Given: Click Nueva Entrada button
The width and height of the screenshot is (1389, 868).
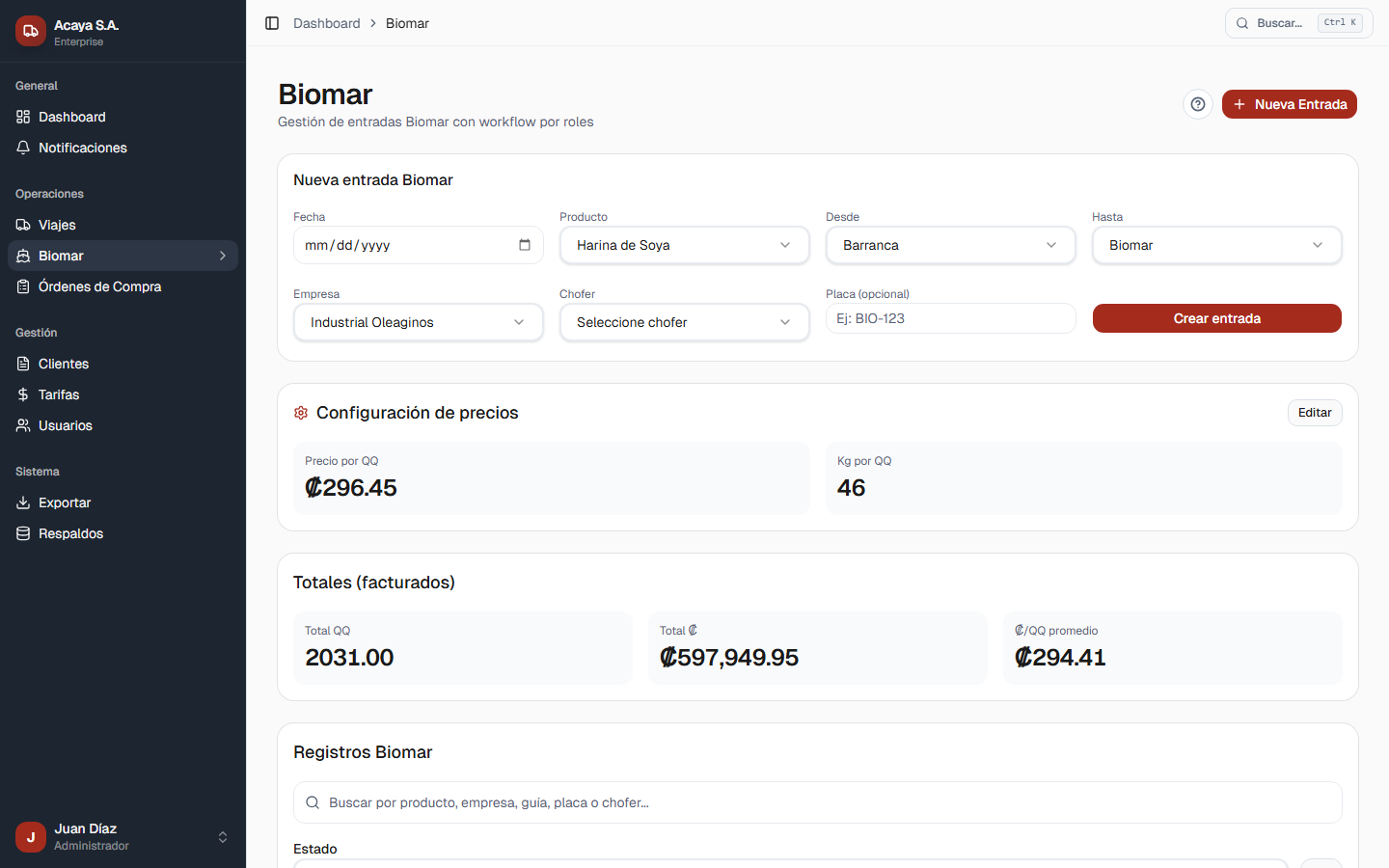Looking at the screenshot, I should [x=1290, y=104].
